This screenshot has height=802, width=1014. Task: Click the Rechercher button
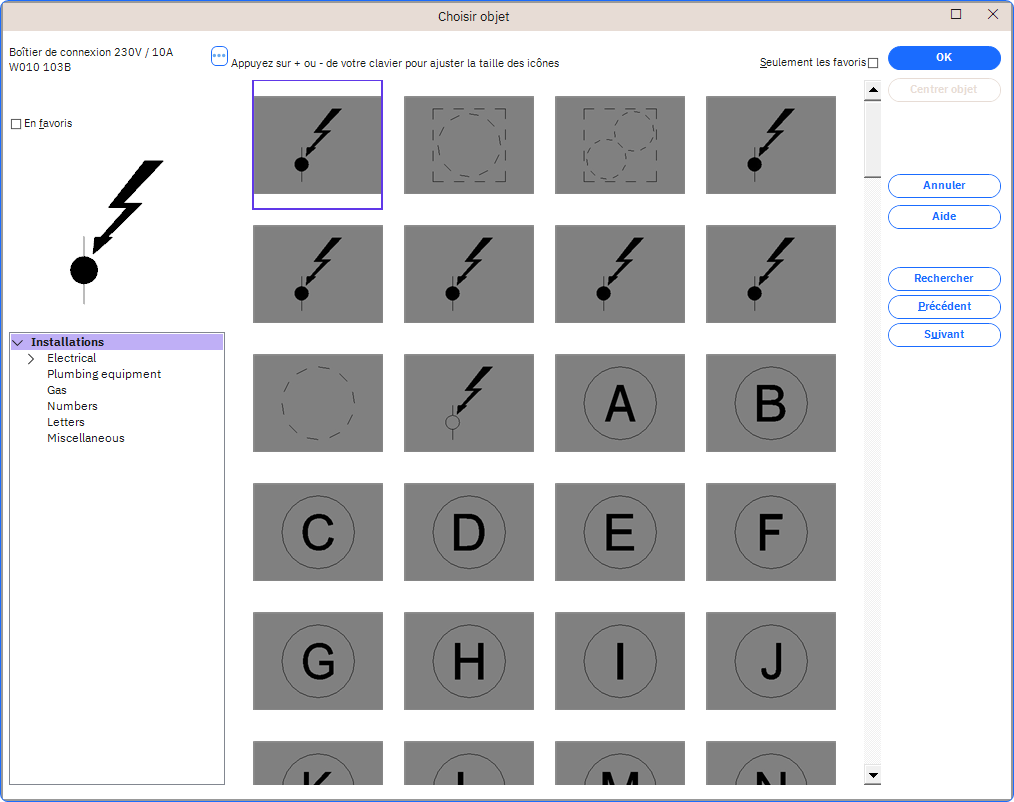click(x=943, y=279)
